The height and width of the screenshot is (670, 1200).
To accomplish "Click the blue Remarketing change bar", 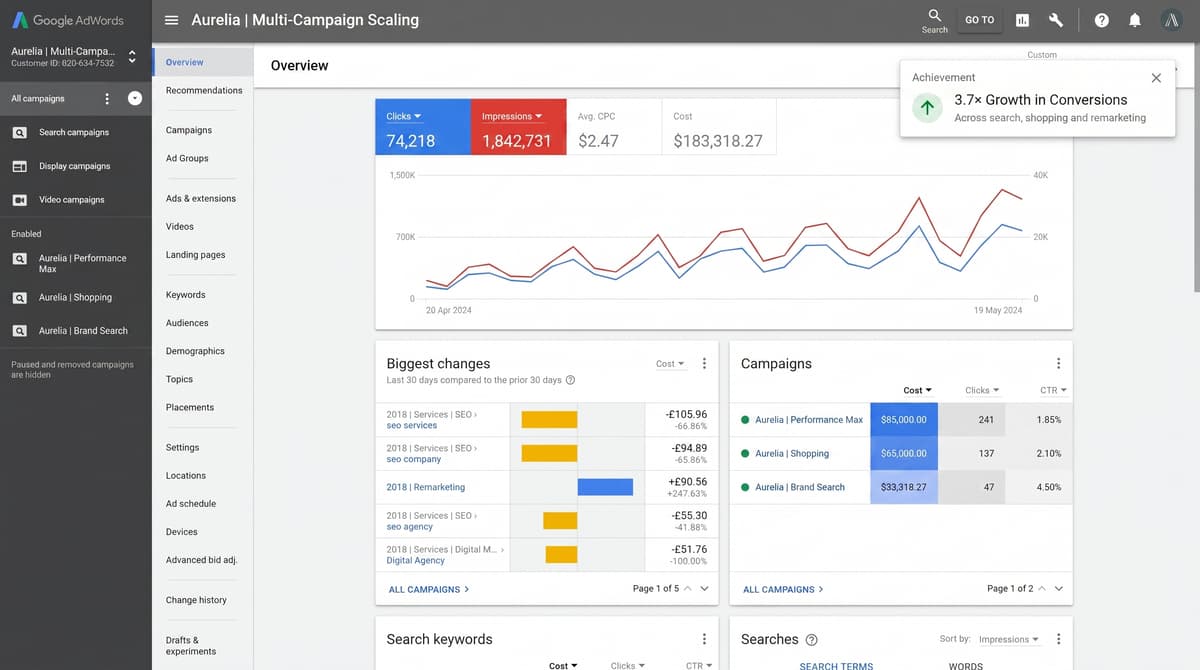I will (x=605, y=487).
